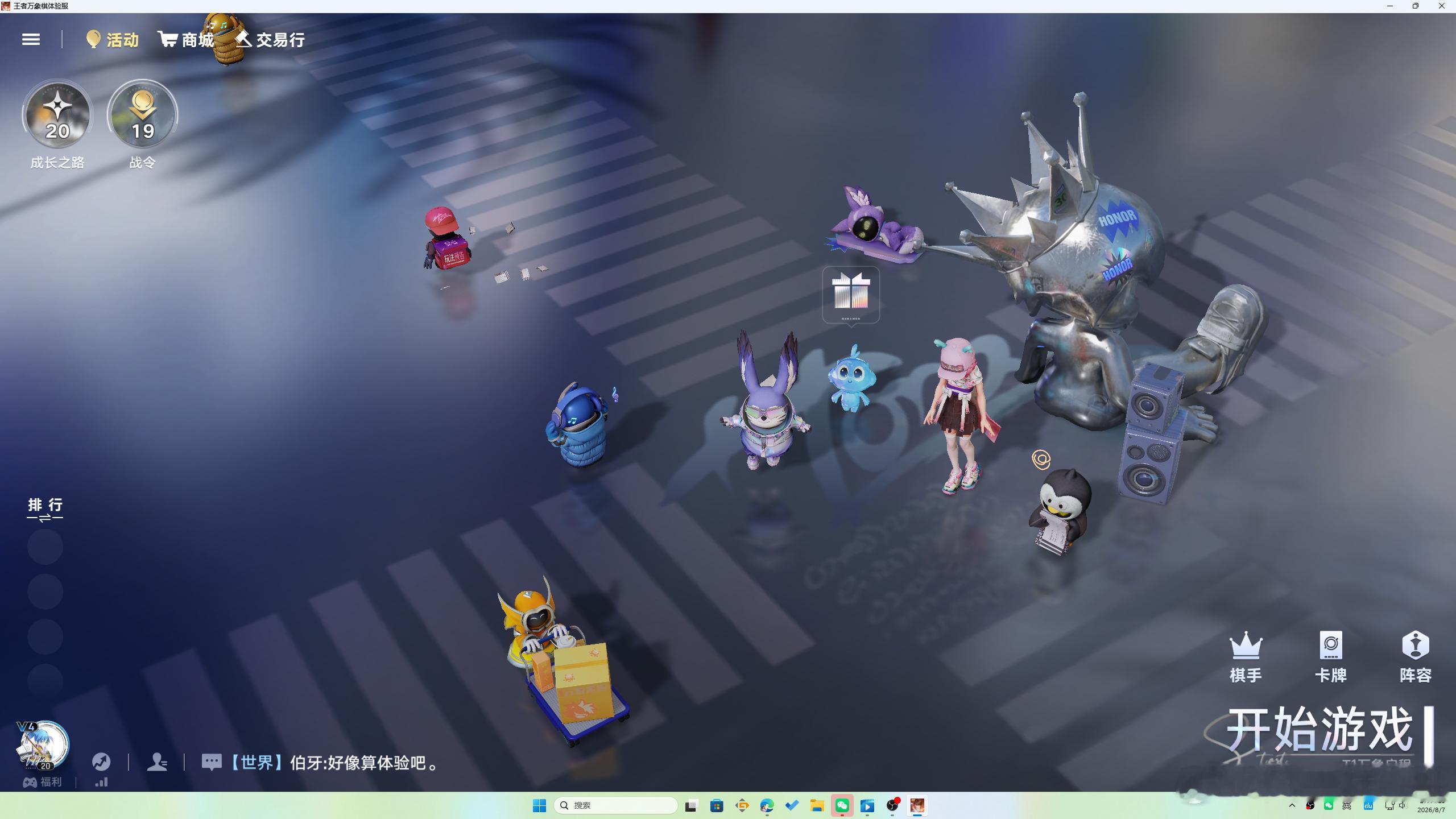This screenshot has height=819, width=1456.
Task: Click the WeChat system tray icon
Action: coord(1329,805)
